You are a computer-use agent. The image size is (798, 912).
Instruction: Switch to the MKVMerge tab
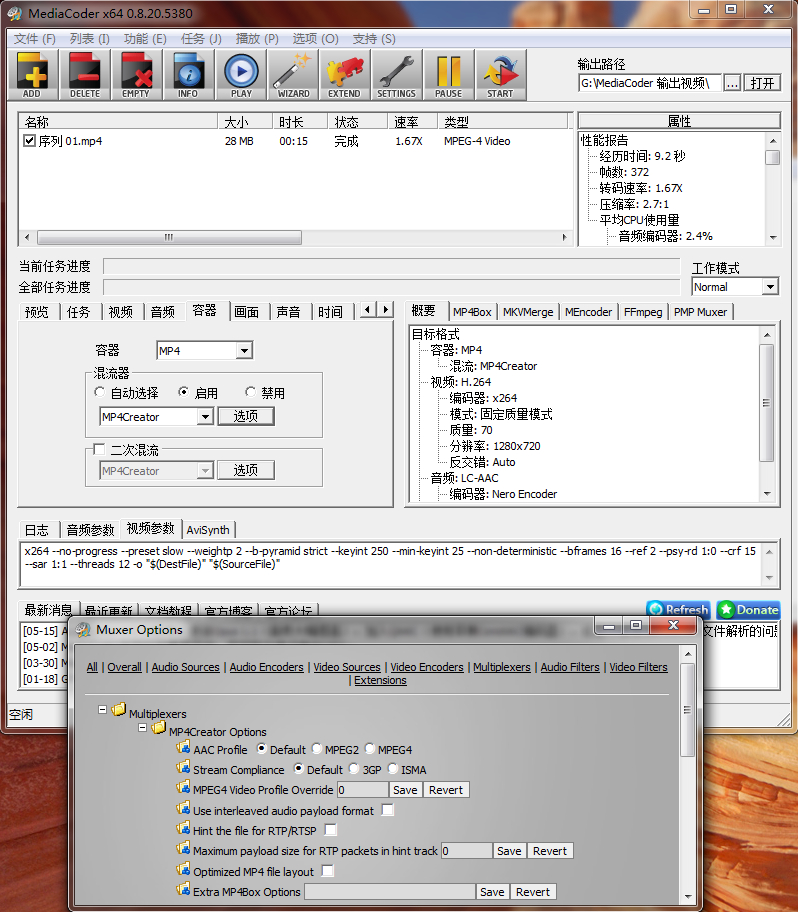pyautogui.click(x=528, y=312)
